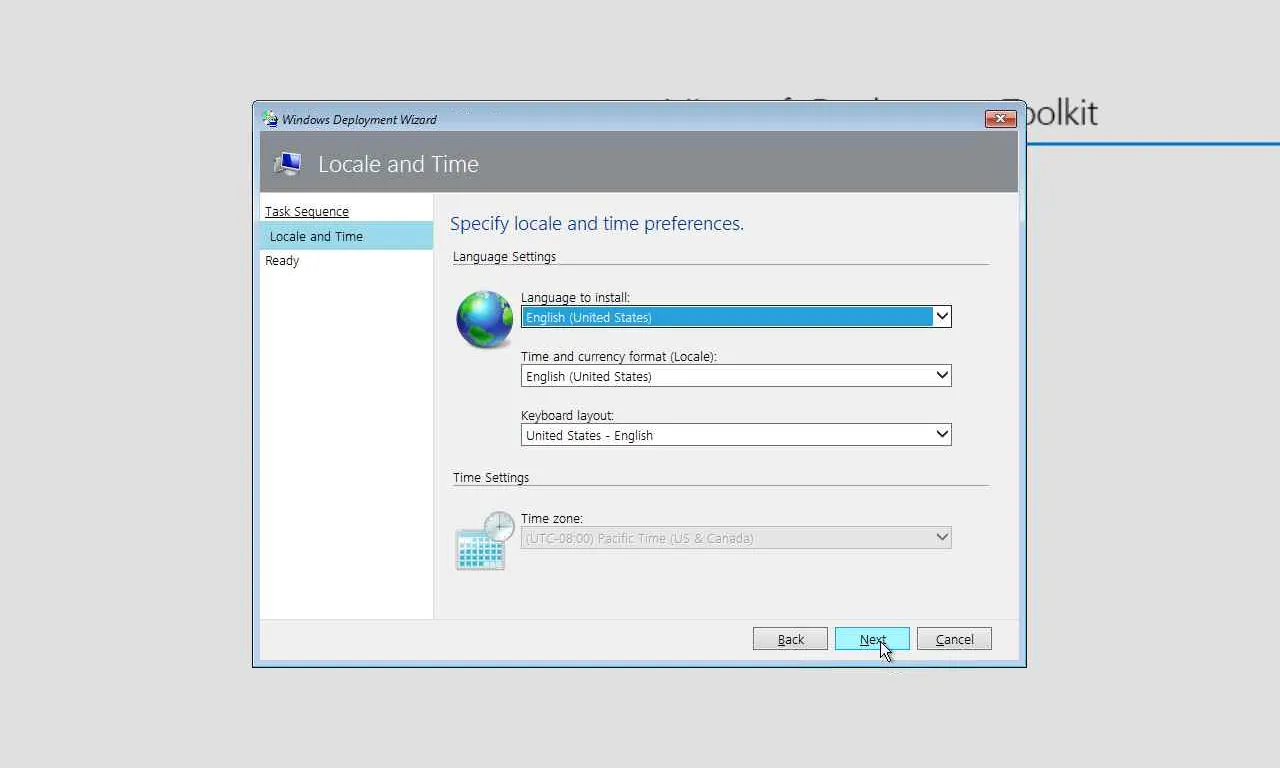This screenshot has height=768, width=1280.
Task: Click the 'Specify locale and time preferences.' heading
Action: click(x=597, y=223)
